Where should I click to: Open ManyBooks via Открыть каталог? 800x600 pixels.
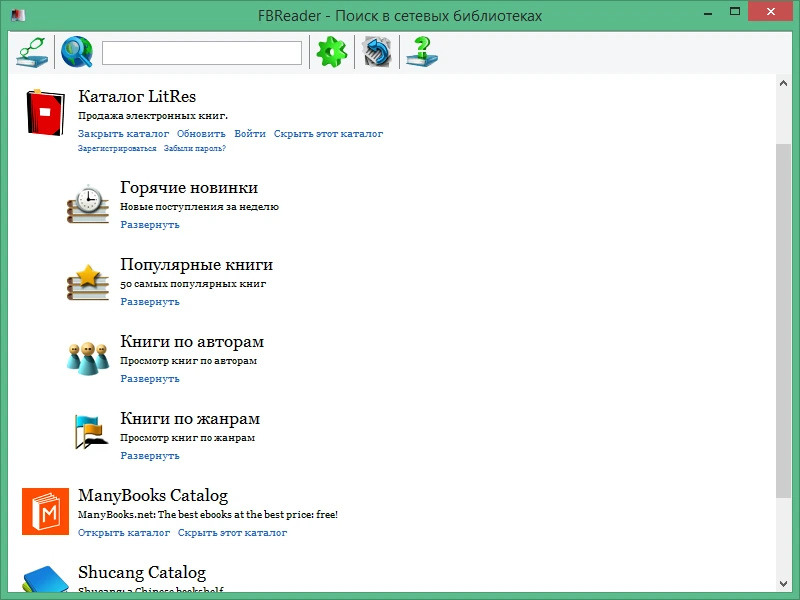tap(124, 533)
